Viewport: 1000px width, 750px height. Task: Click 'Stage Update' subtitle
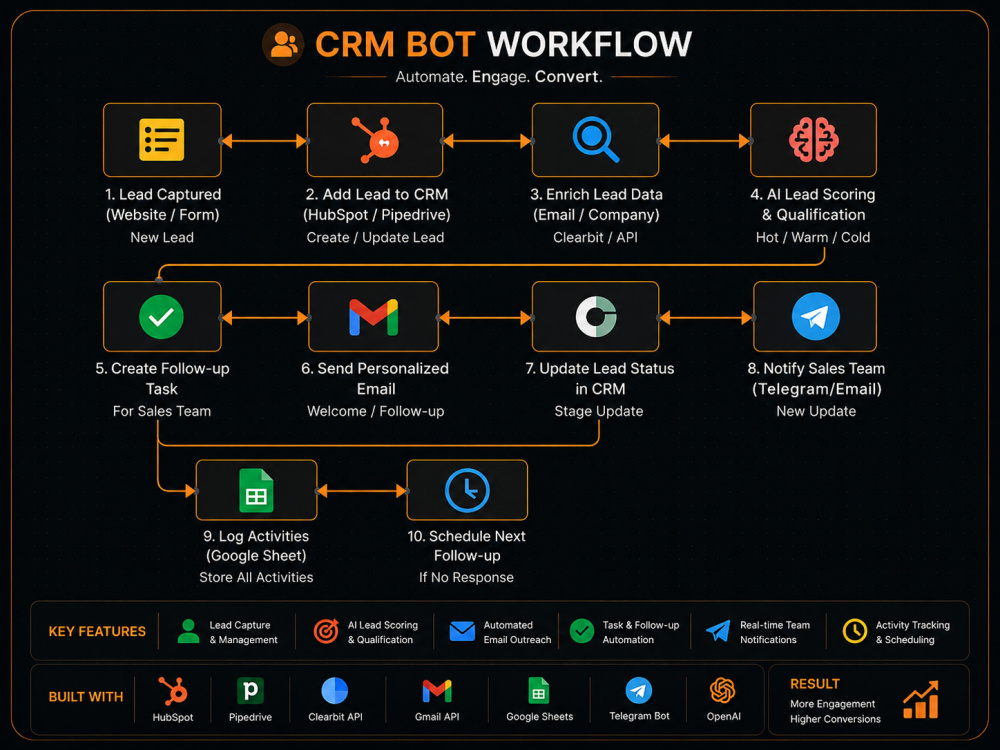pos(598,411)
